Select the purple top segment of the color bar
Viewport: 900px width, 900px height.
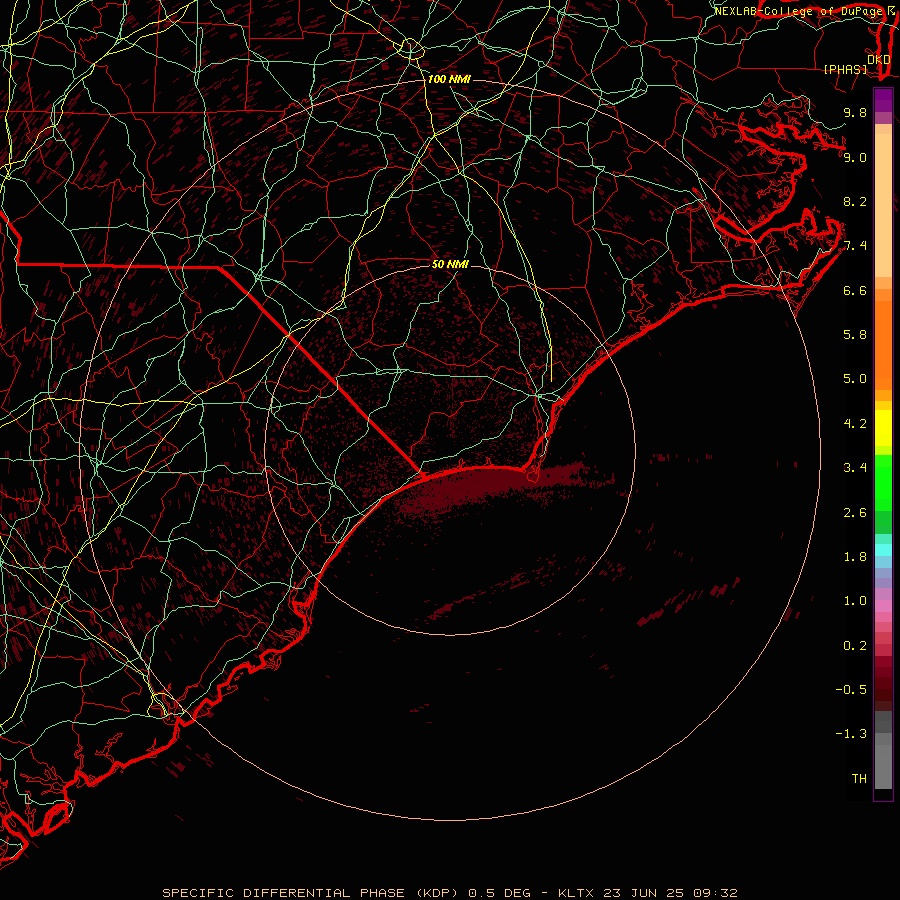click(x=883, y=100)
